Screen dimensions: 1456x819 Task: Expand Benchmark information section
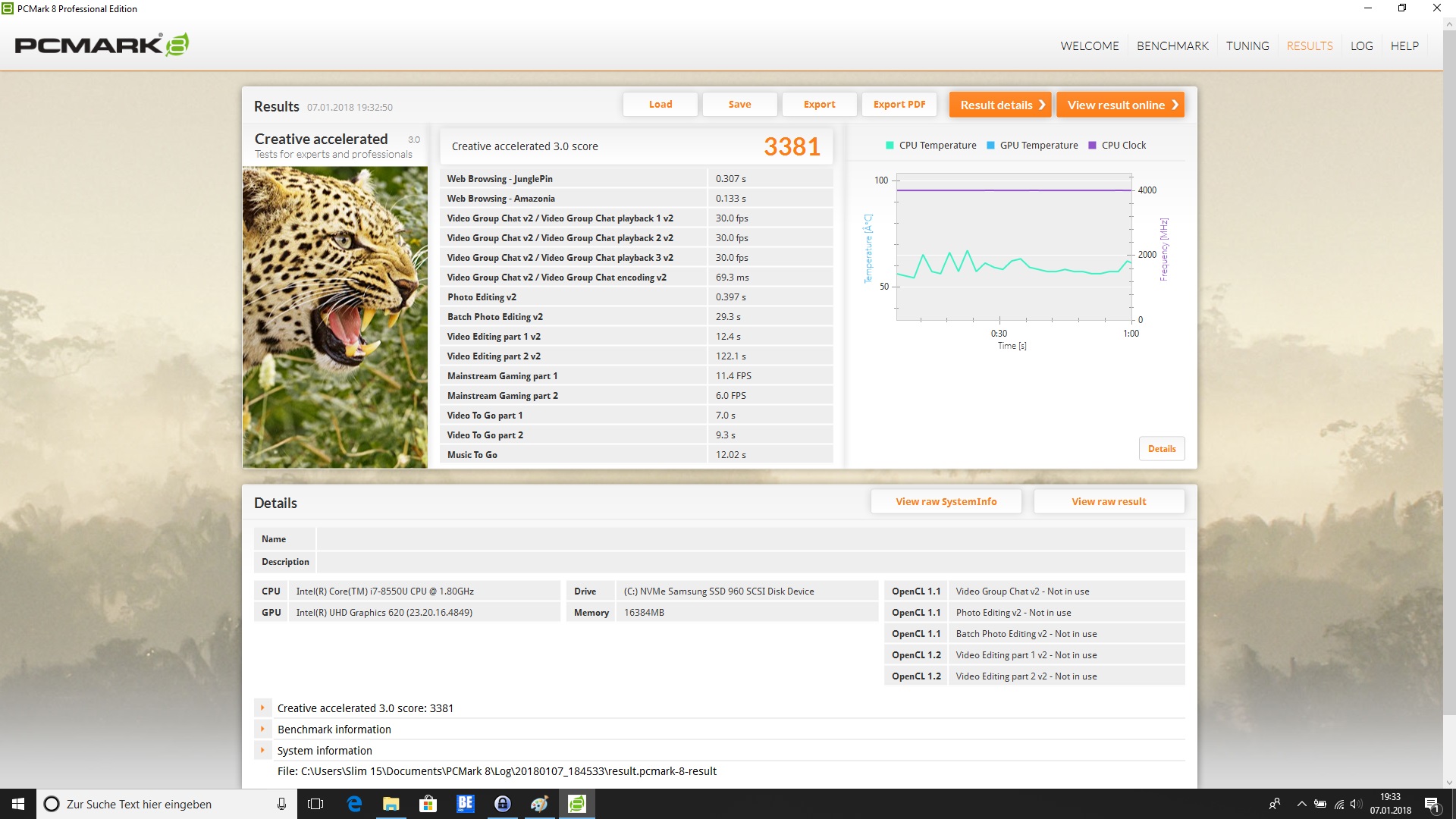(x=262, y=729)
